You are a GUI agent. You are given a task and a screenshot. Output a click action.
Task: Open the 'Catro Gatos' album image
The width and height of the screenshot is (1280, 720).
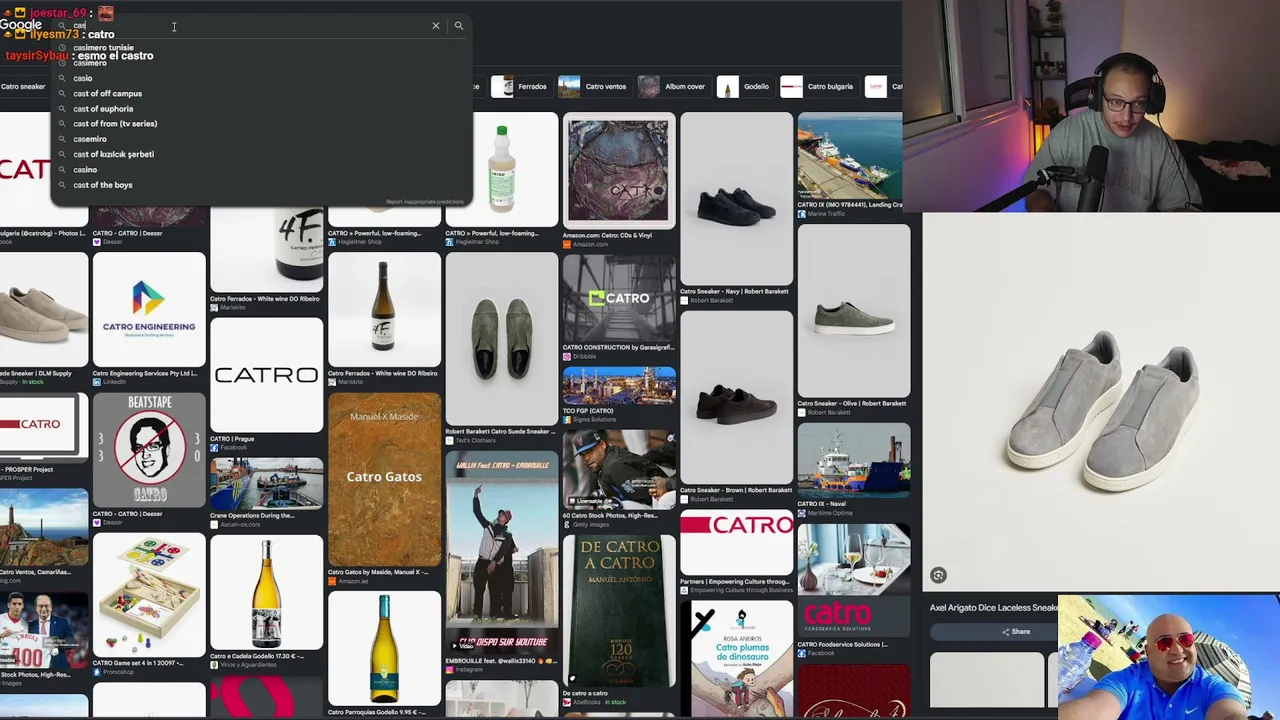tap(384, 479)
